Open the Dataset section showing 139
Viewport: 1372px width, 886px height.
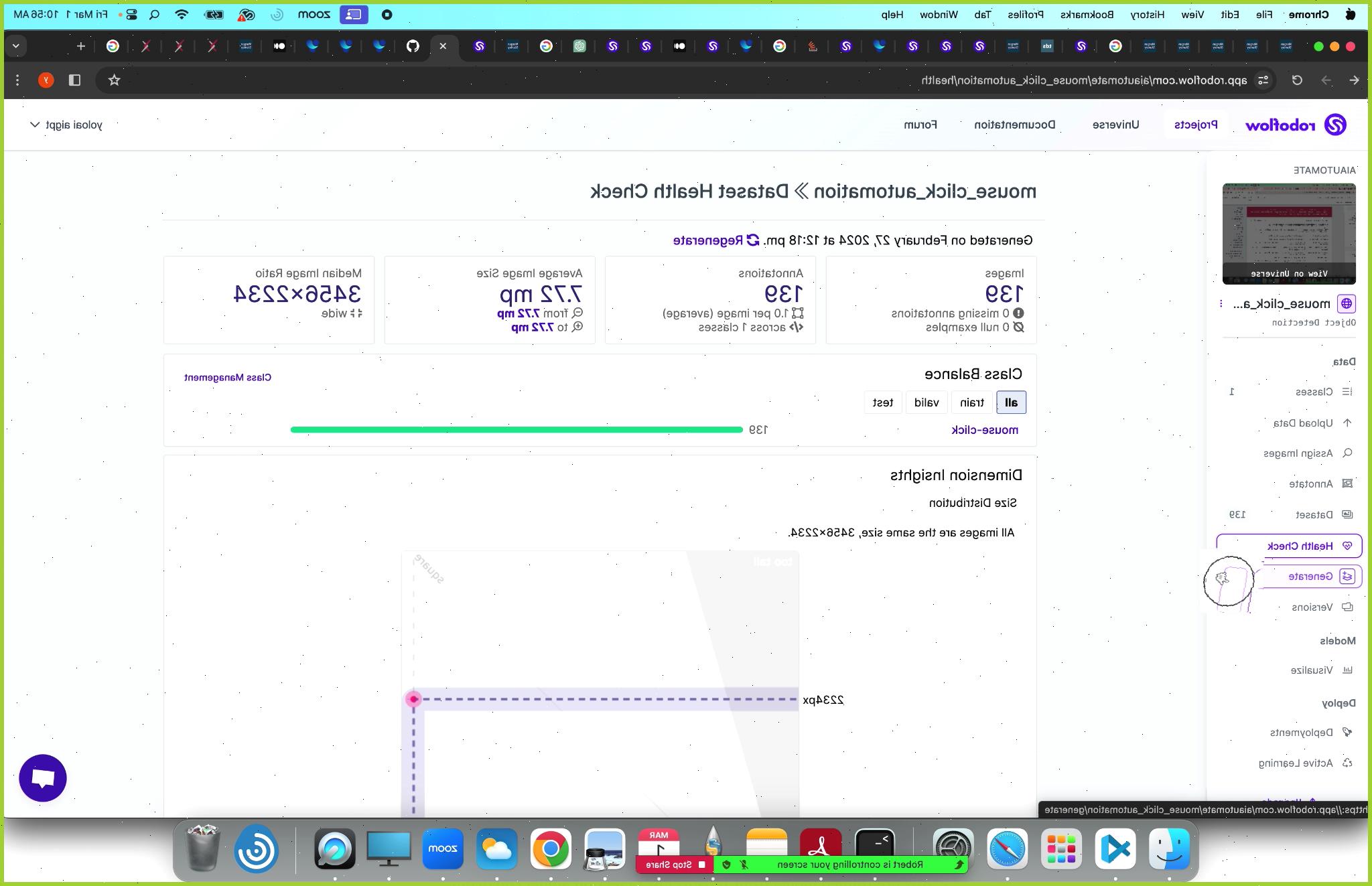(x=1290, y=514)
